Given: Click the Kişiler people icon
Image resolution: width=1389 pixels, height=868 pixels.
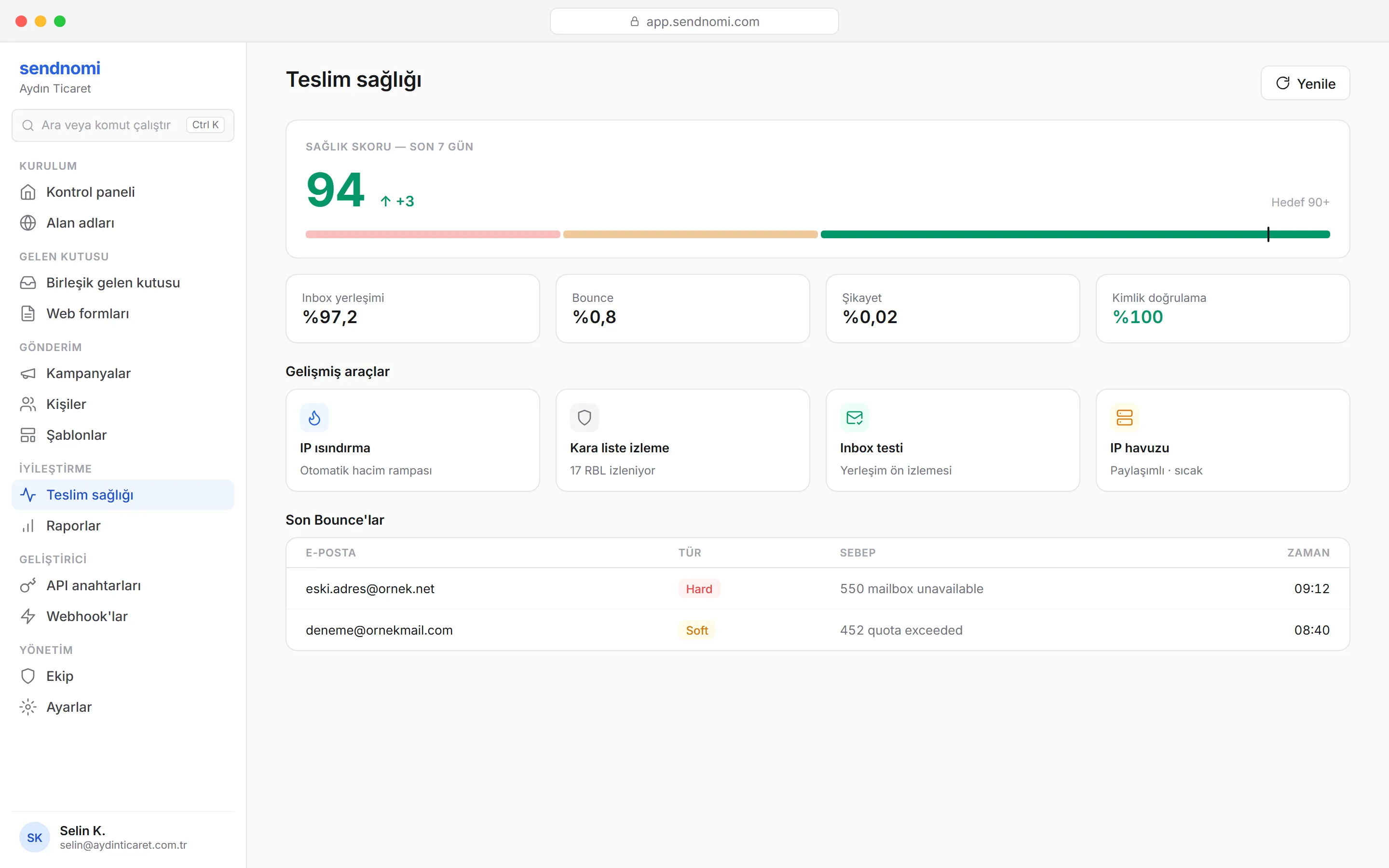Looking at the screenshot, I should click(x=27, y=404).
